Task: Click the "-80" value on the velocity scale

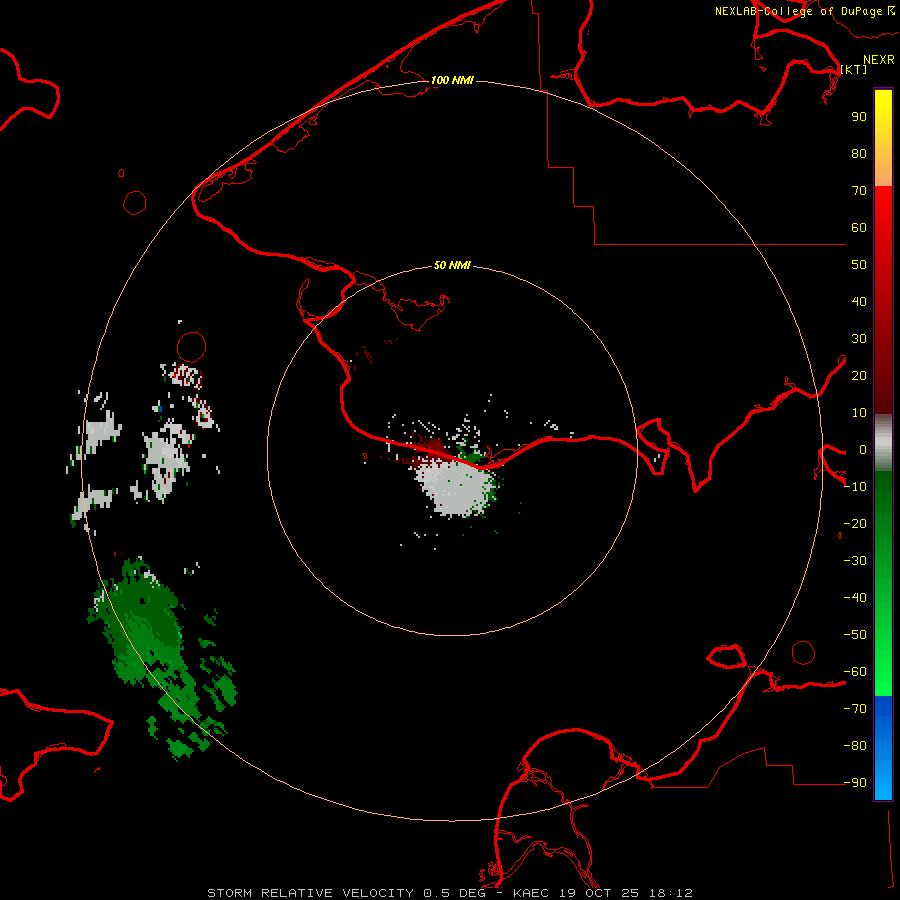Action: [855, 746]
